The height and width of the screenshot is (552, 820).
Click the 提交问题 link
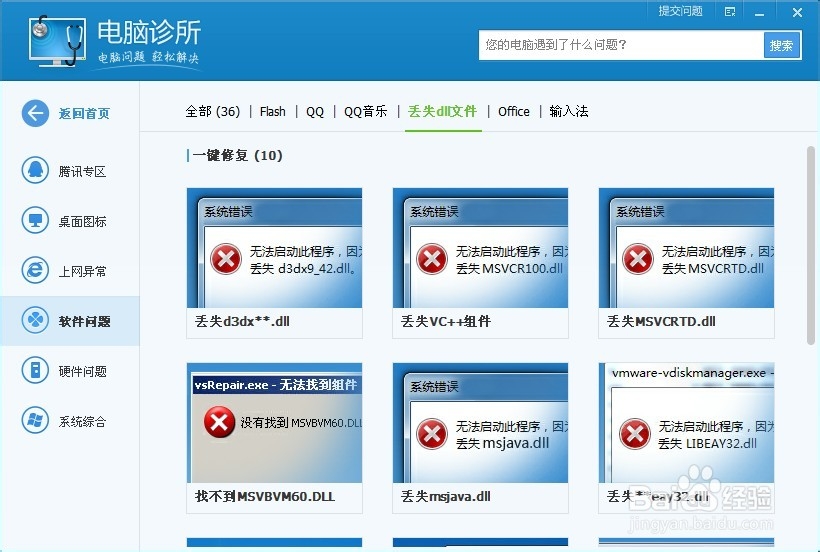(680, 11)
